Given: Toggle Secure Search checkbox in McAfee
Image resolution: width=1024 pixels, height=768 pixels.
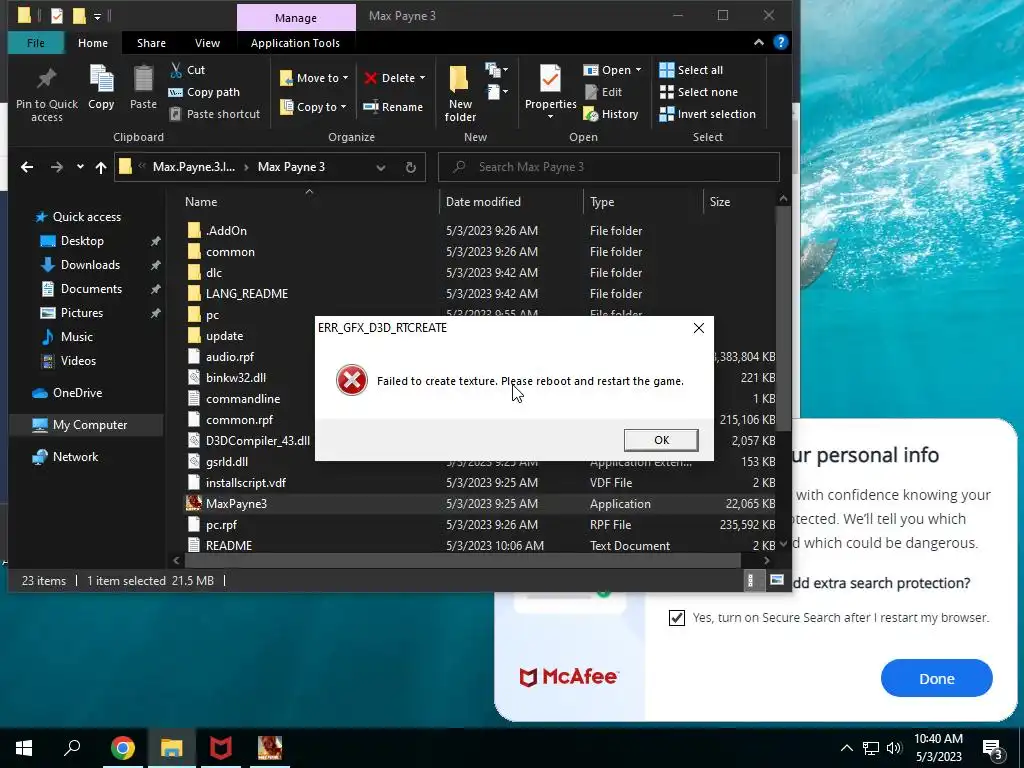Looking at the screenshot, I should (677, 618).
